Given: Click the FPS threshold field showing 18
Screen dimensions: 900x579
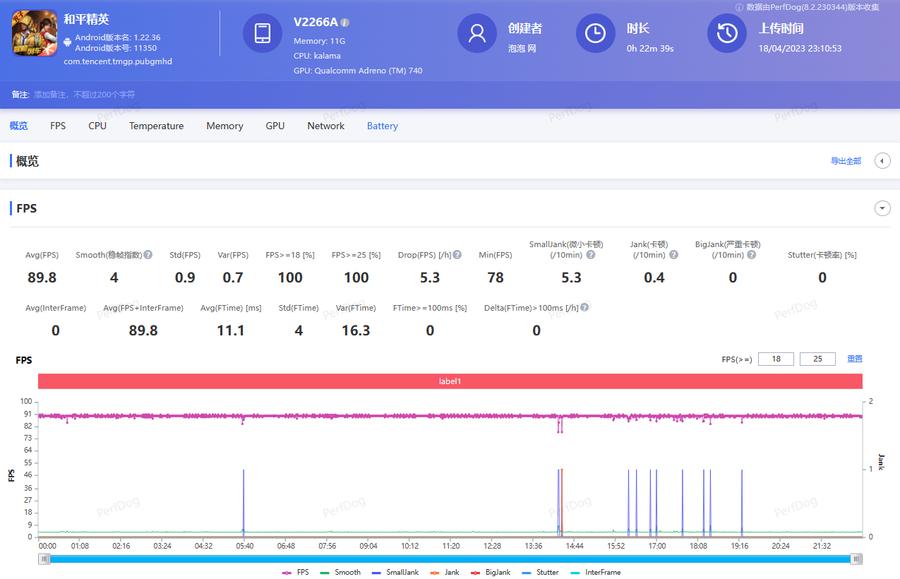Looking at the screenshot, I should pyautogui.click(x=776, y=358).
